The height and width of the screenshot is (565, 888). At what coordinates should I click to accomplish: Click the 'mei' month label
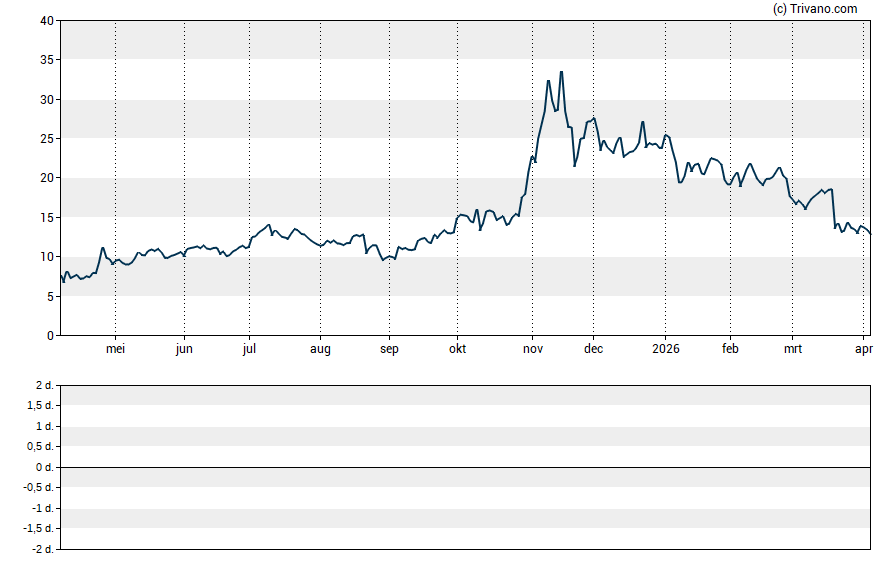(x=116, y=349)
